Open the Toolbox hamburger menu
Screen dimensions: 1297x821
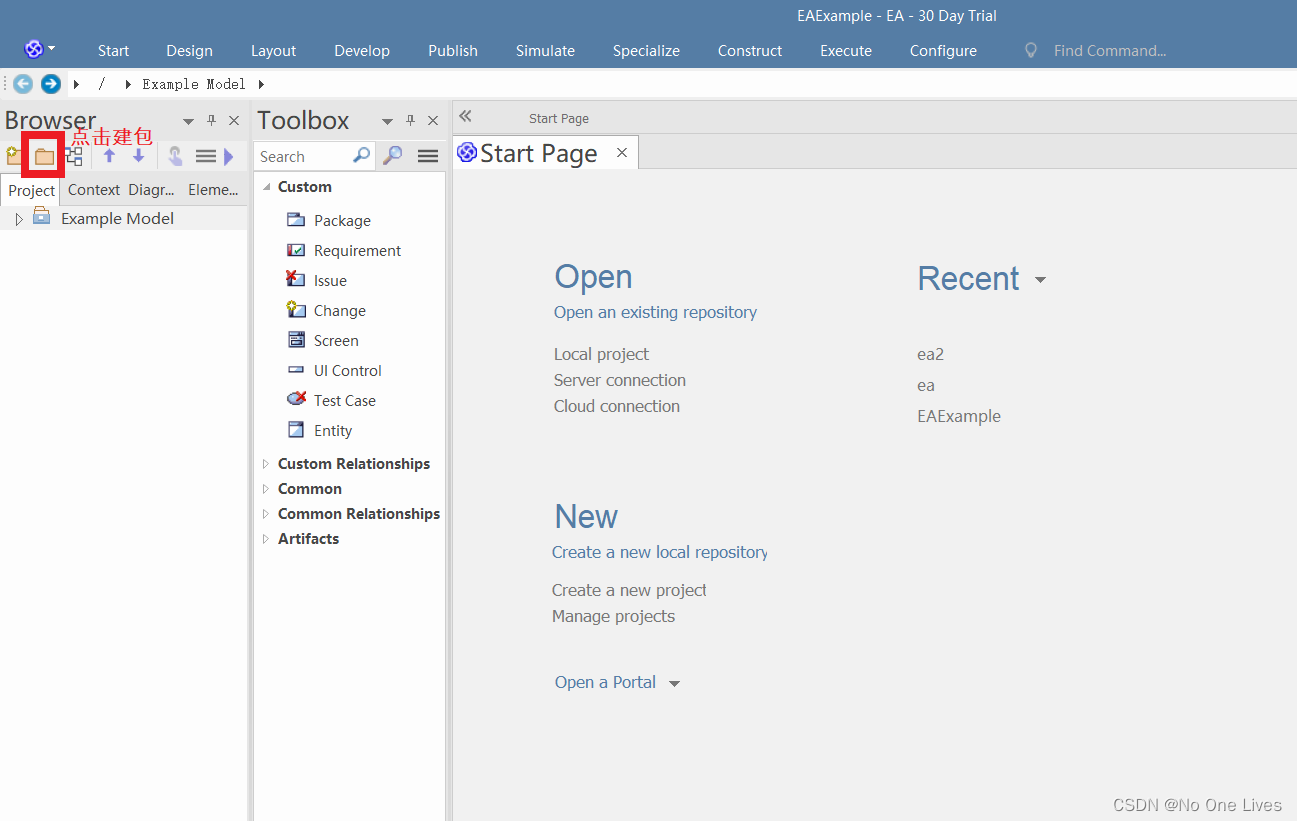428,156
